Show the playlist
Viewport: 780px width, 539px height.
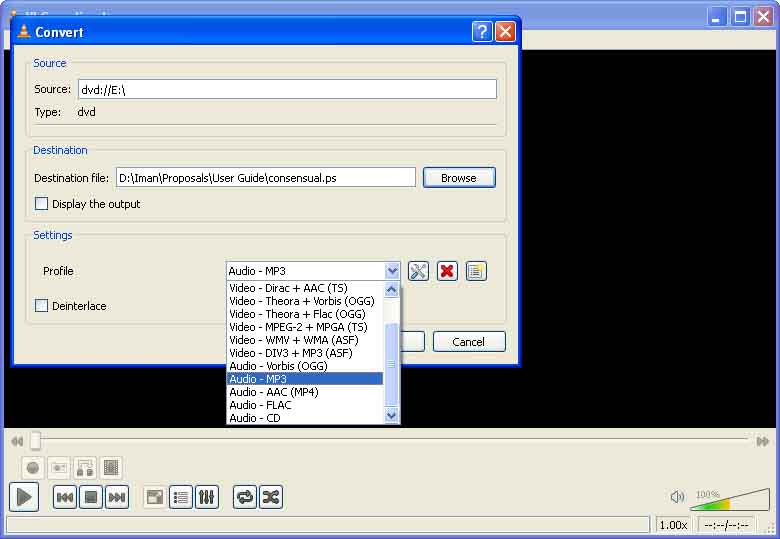click(181, 497)
